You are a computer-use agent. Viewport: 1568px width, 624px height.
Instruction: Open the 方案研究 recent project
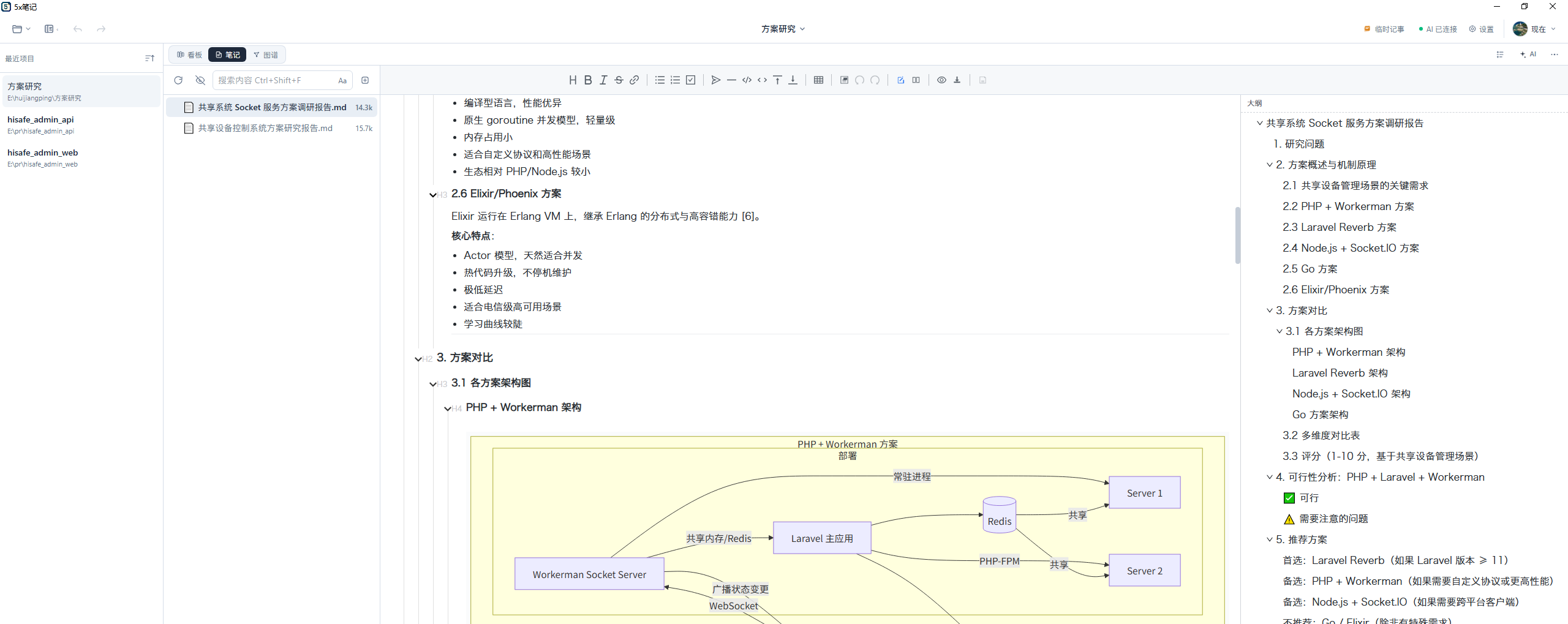tap(81, 91)
